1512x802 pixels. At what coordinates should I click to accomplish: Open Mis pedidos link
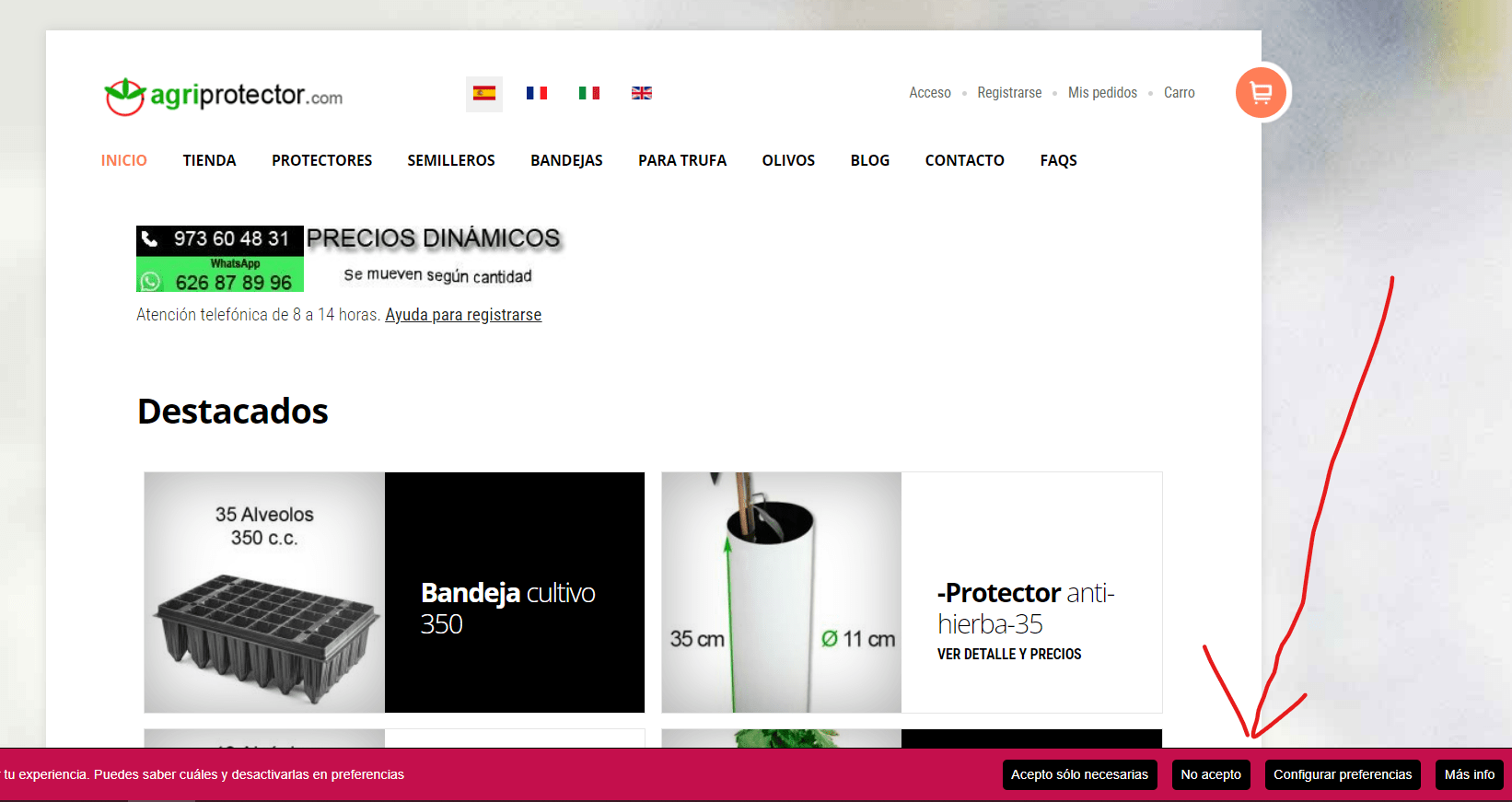point(1102,93)
